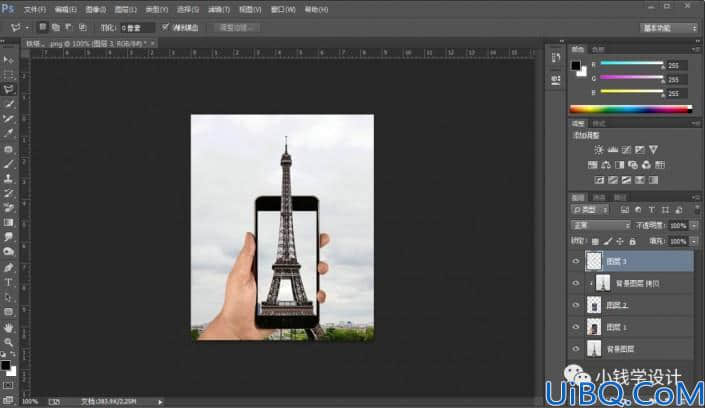705x408 pixels.
Task: Toggle the 消除锯齿 anti-alias checkbox
Action: click(x=165, y=27)
